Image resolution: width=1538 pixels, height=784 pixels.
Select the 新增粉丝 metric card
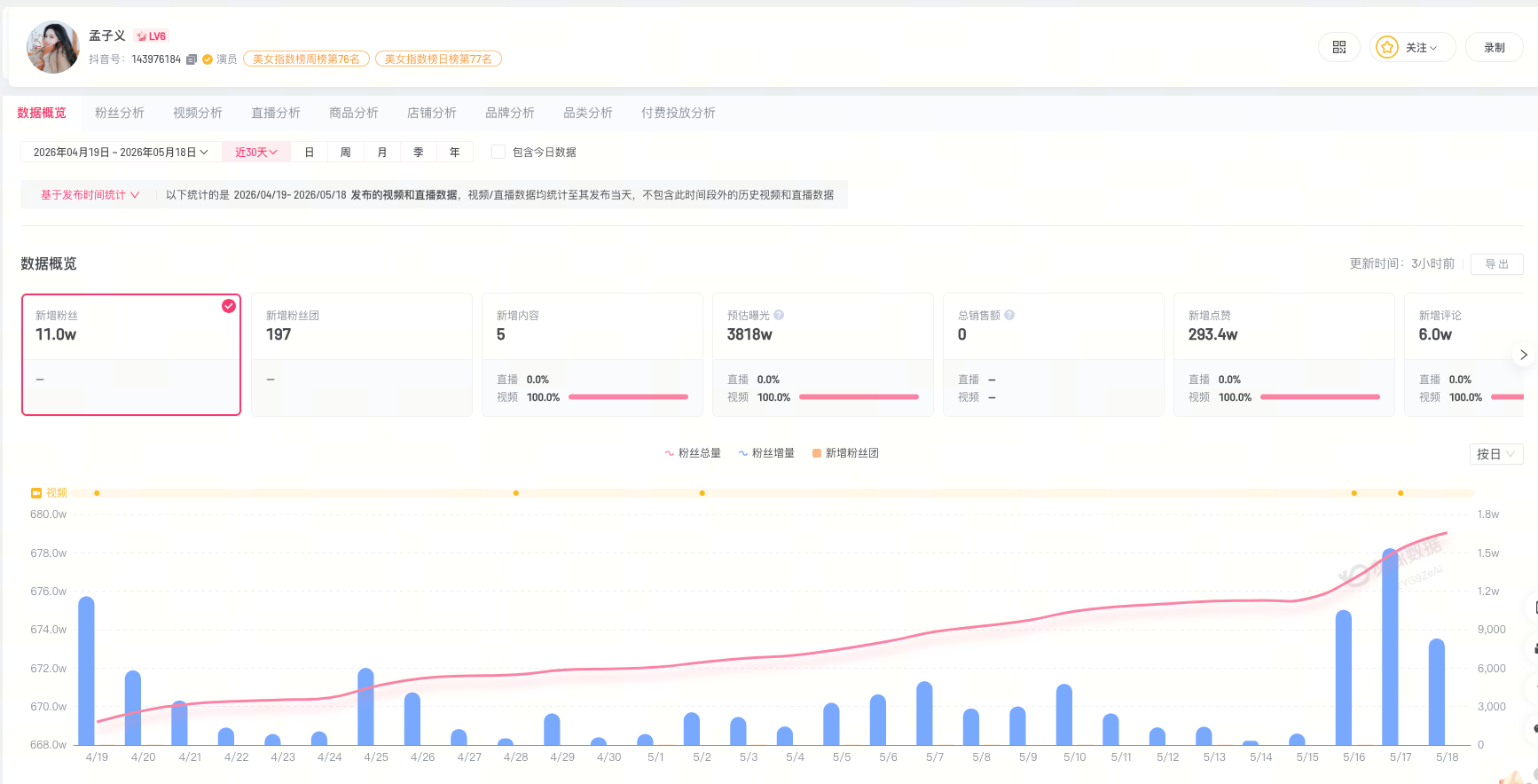coord(131,355)
